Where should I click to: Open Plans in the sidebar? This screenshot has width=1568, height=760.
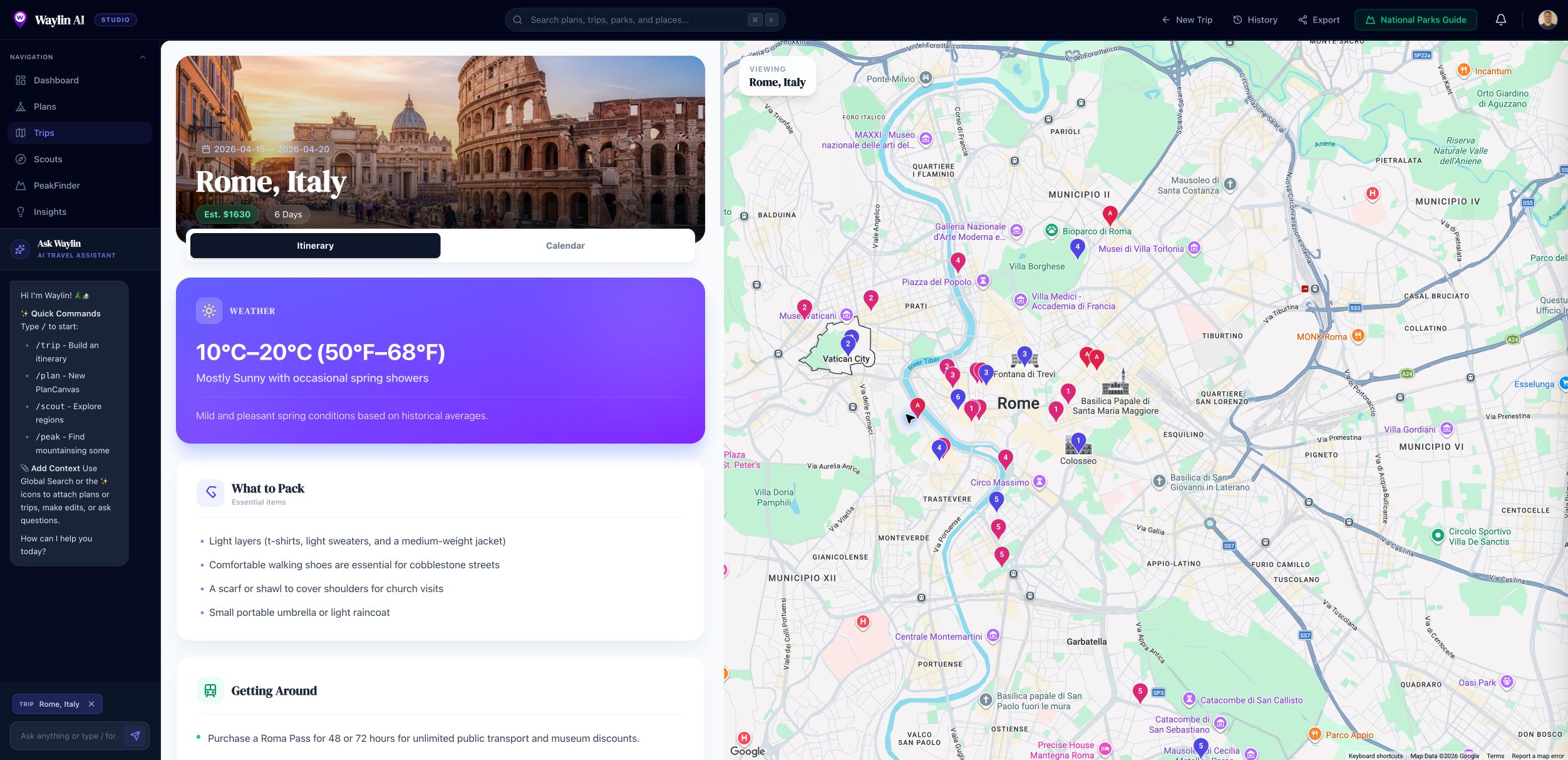[80, 107]
